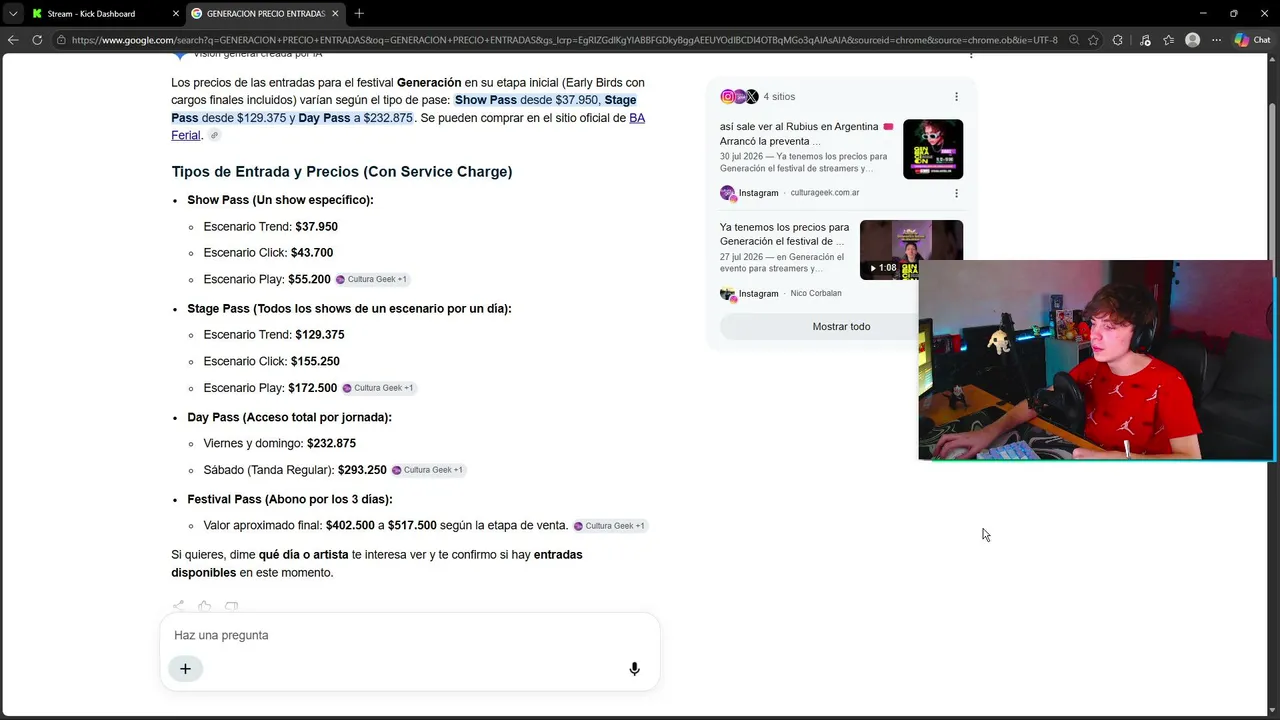Click the google.com address bar URL

[564, 40]
